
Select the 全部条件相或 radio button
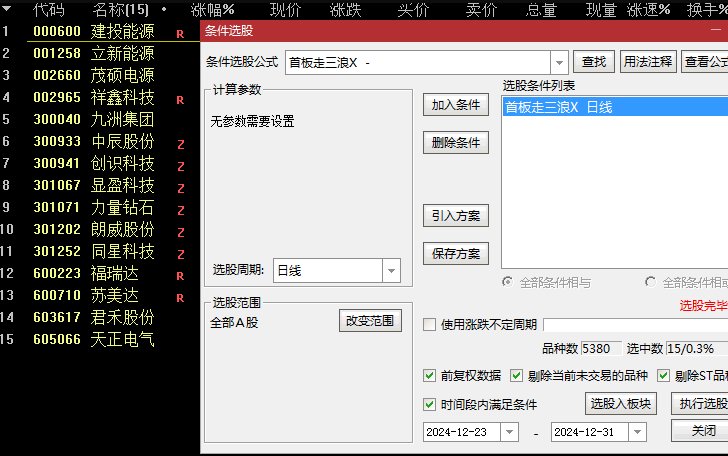650,282
